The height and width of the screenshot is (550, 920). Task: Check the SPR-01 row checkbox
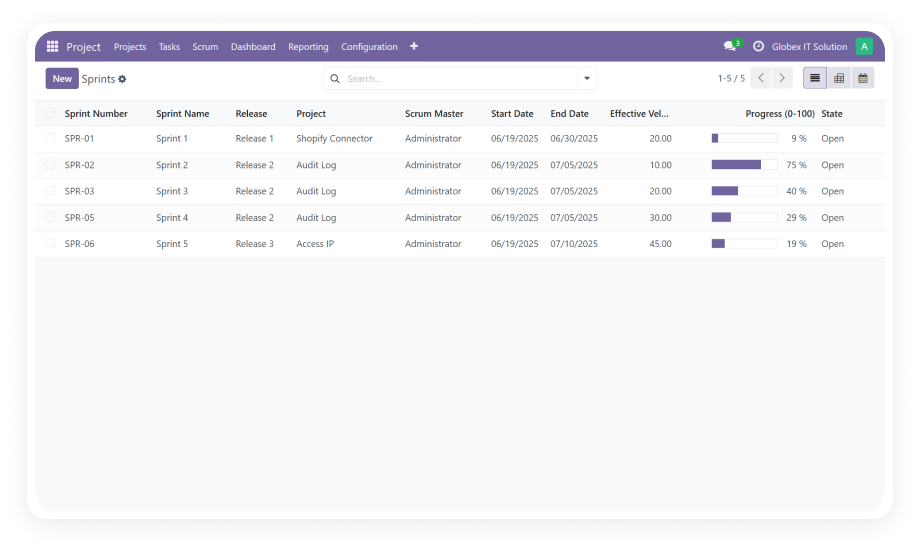click(x=50, y=139)
